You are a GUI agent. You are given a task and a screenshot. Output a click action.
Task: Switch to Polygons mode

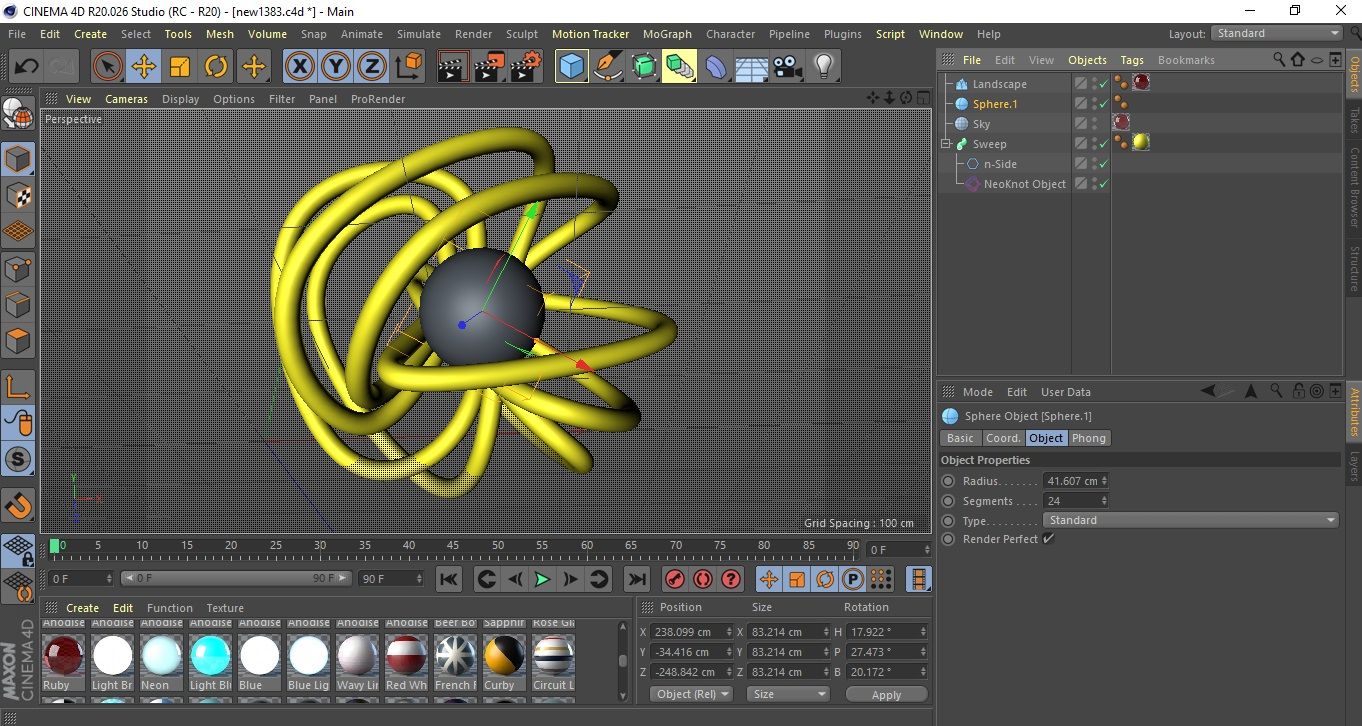pos(18,340)
